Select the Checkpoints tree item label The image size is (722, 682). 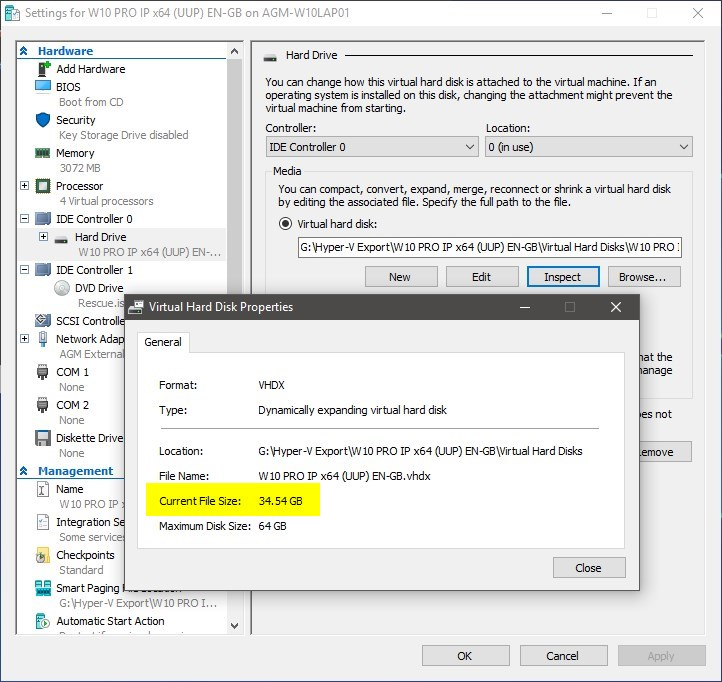click(85, 555)
